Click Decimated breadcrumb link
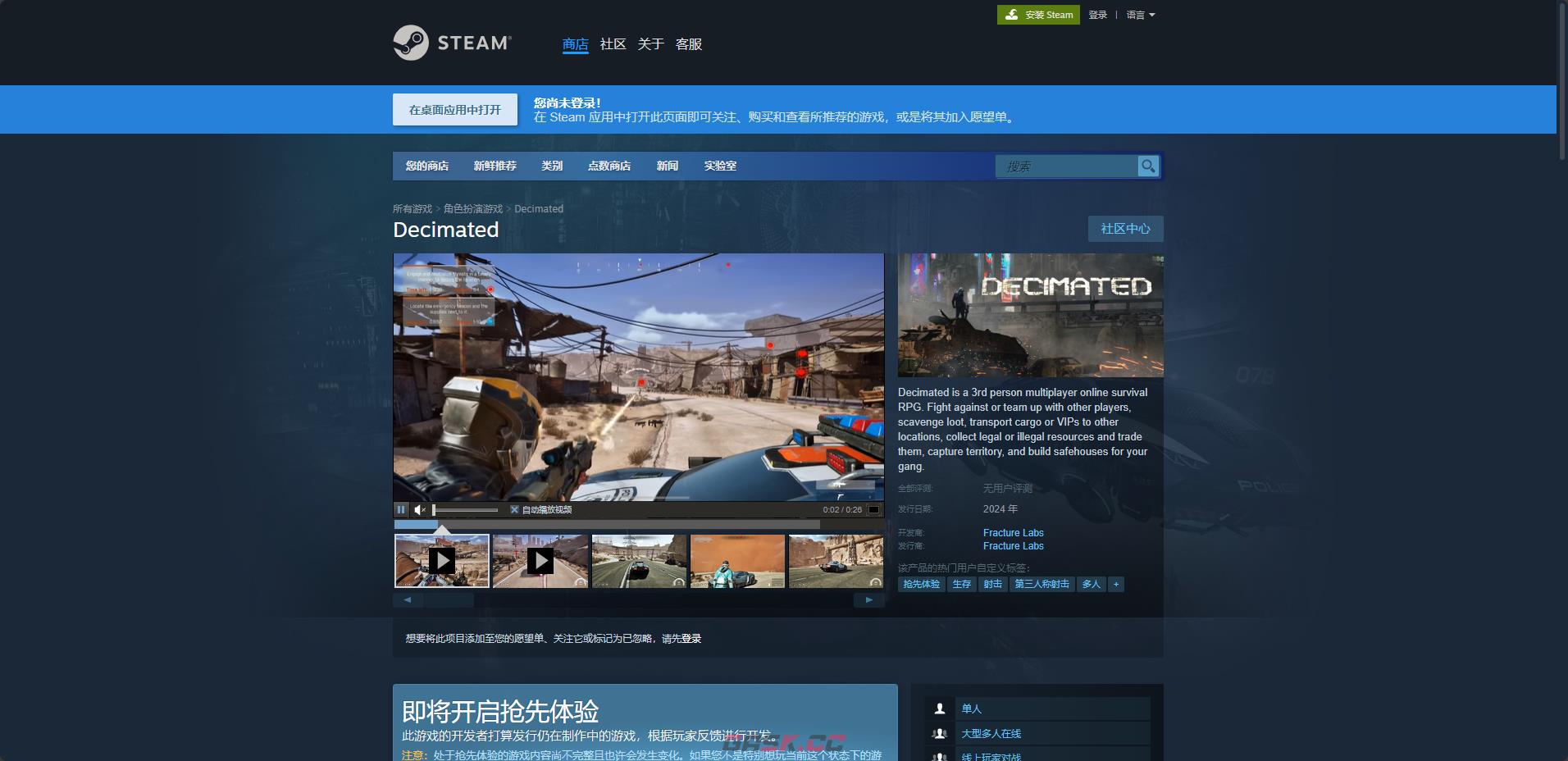This screenshot has width=1568, height=761. click(x=539, y=209)
